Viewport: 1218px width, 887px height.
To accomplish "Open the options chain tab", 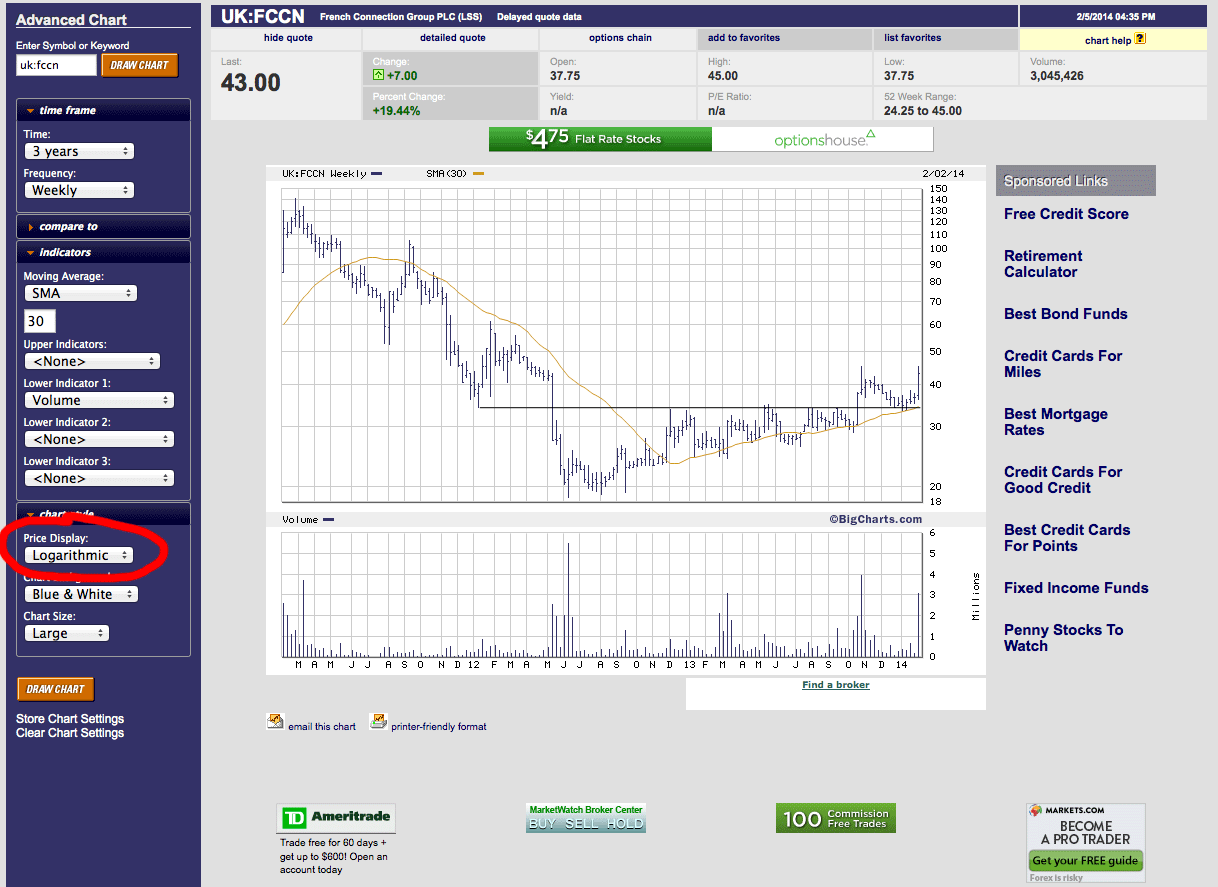I will pos(620,38).
